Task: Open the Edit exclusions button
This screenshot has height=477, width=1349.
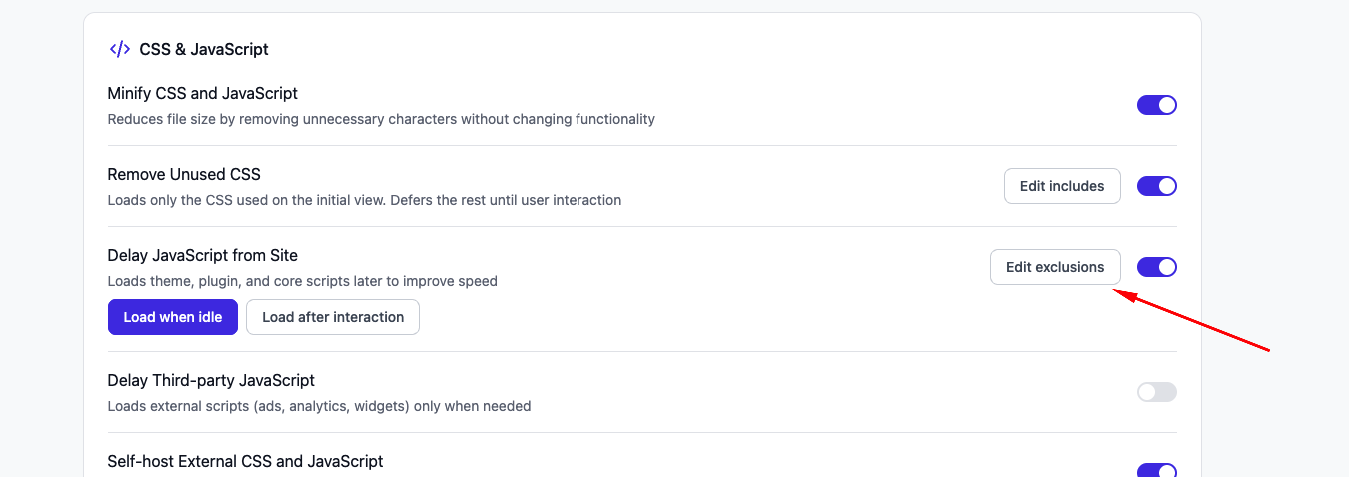Action: 1055,267
